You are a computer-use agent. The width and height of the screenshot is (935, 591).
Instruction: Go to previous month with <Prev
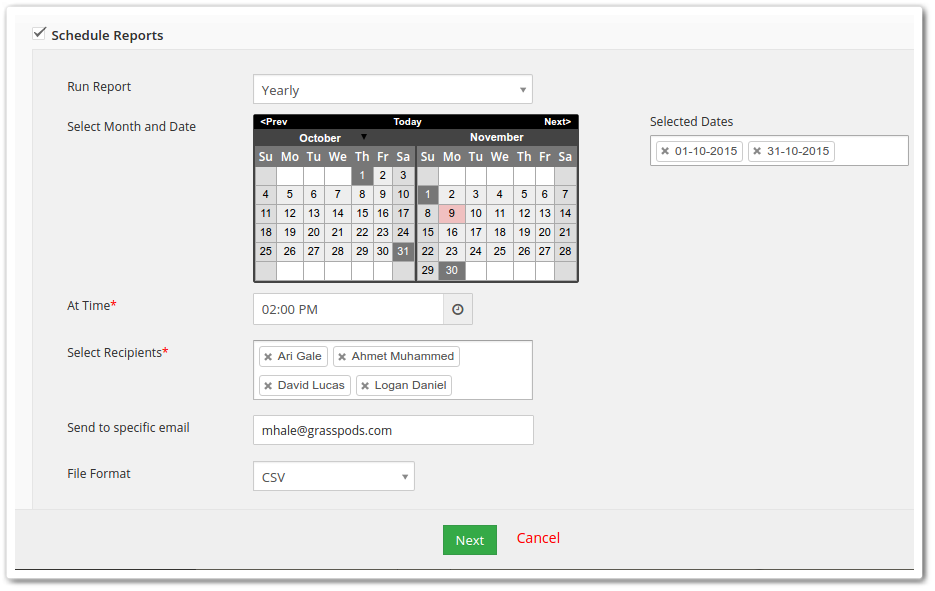tap(274, 122)
